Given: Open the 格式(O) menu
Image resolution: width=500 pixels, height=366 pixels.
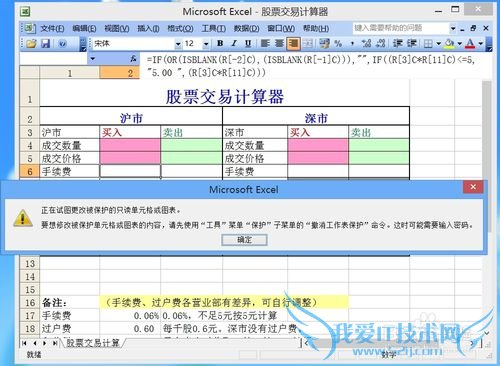Looking at the screenshot, I should (180, 28).
